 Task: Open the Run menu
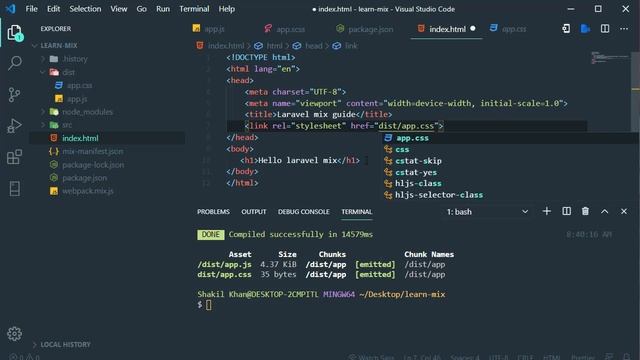coord(163,9)
